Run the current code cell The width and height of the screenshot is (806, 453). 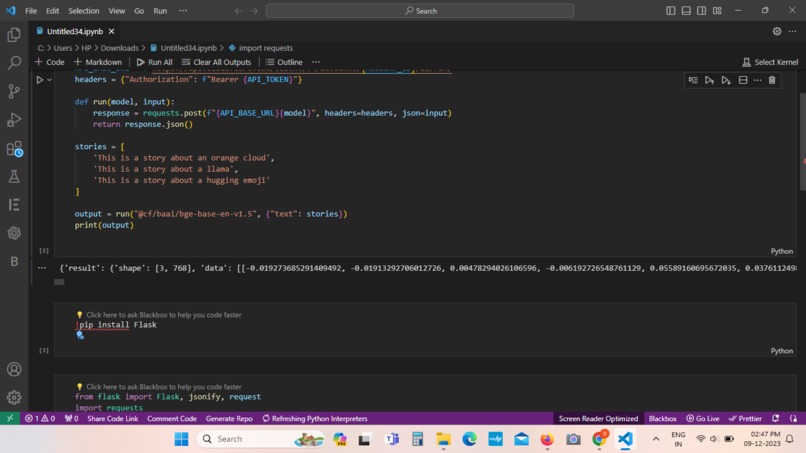pos(40,80)
